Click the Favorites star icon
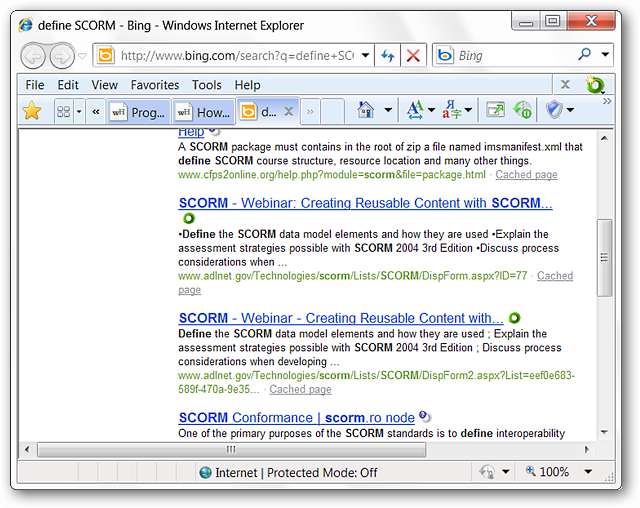The image size is (640, 508). click(x=32, y=111)
